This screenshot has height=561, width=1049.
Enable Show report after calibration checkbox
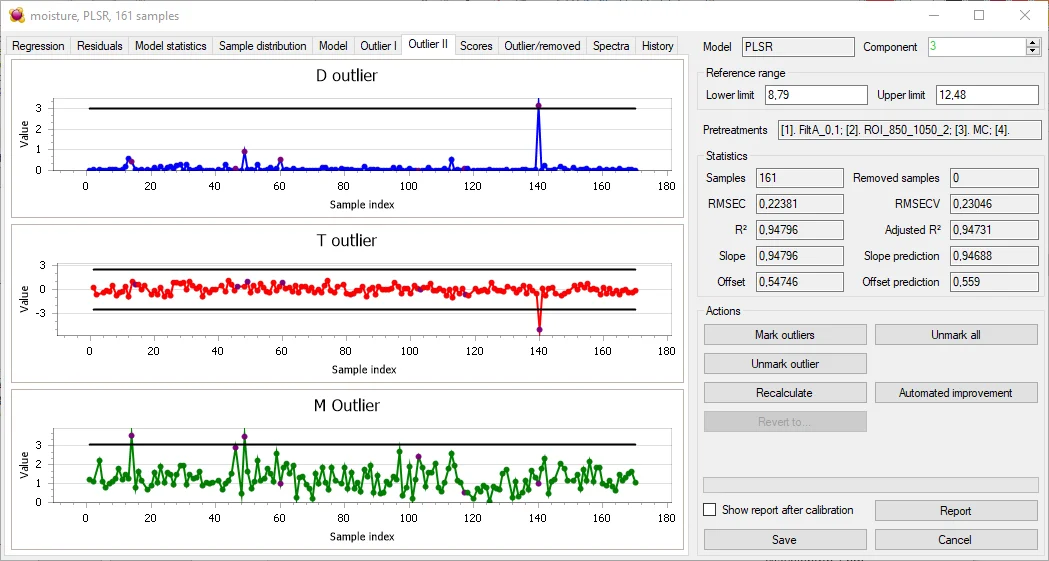710,510
